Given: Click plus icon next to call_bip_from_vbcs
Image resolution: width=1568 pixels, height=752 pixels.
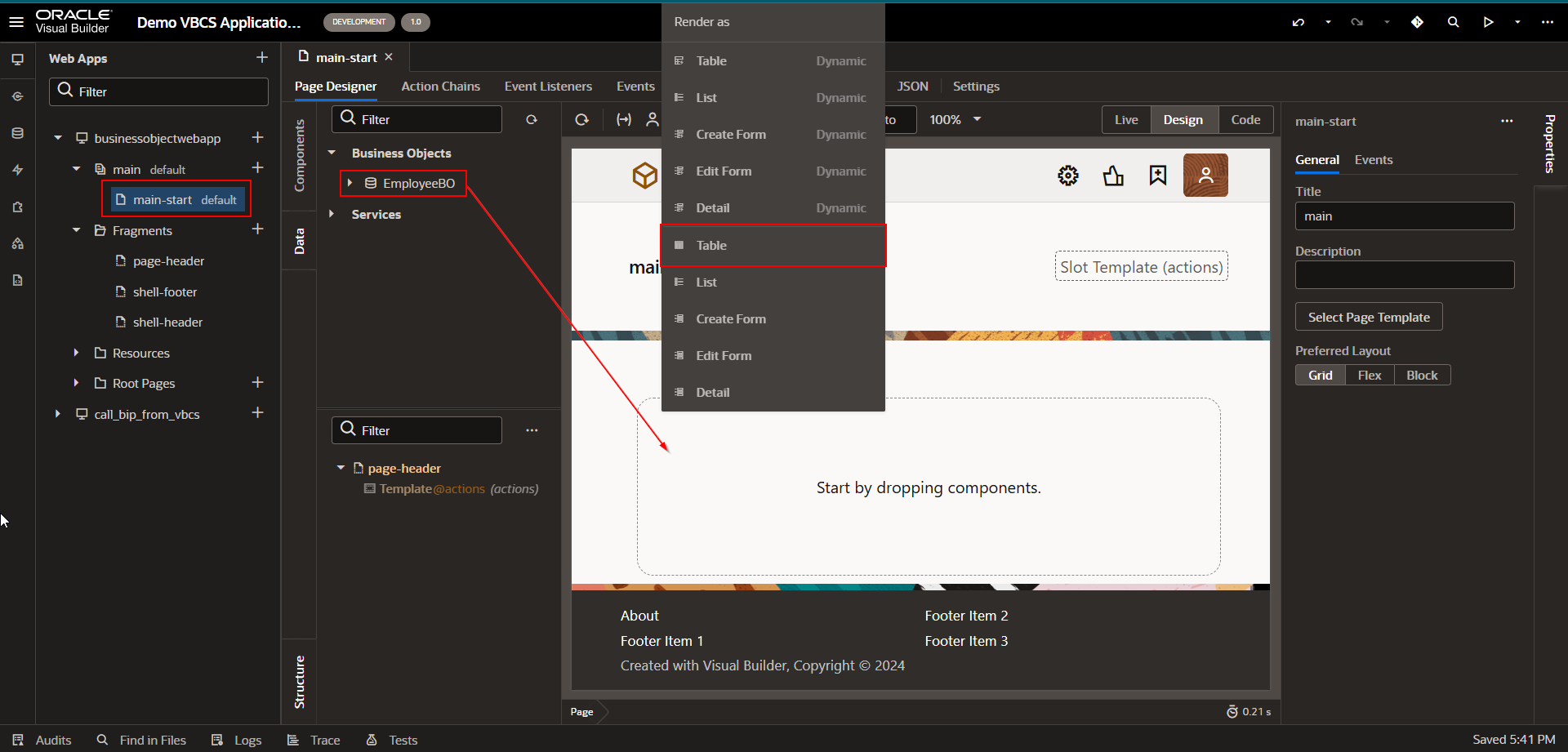Looking at the screenshot, I should pos(257,413).
